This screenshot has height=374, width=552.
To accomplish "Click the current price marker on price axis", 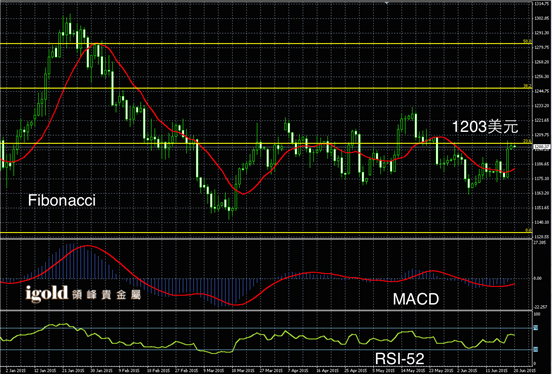I will coord(541,147).
